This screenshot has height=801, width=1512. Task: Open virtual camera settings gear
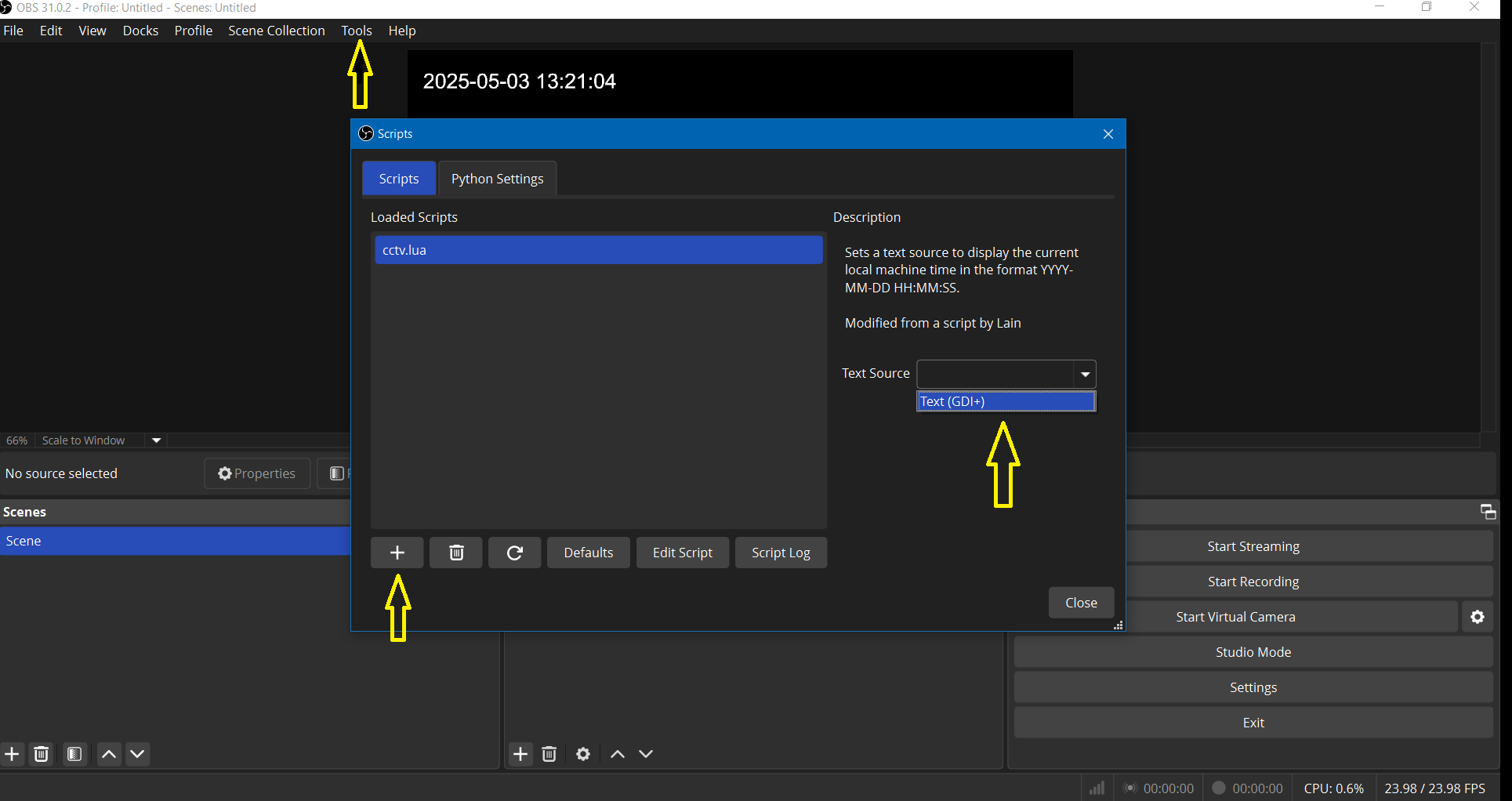tap(1478, 617)
